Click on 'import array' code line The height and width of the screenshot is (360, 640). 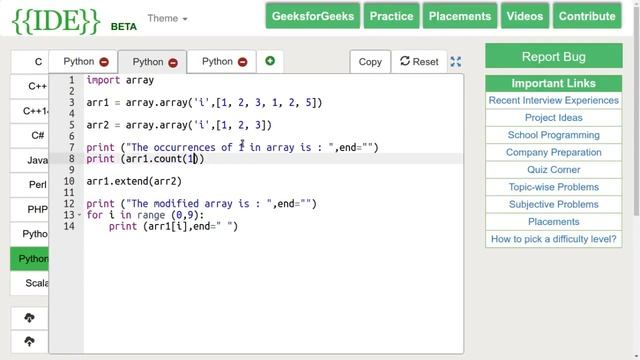120,80
